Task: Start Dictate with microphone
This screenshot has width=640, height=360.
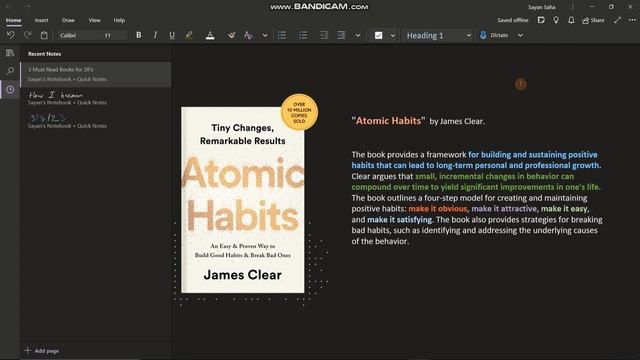Action: coord(494,35)
